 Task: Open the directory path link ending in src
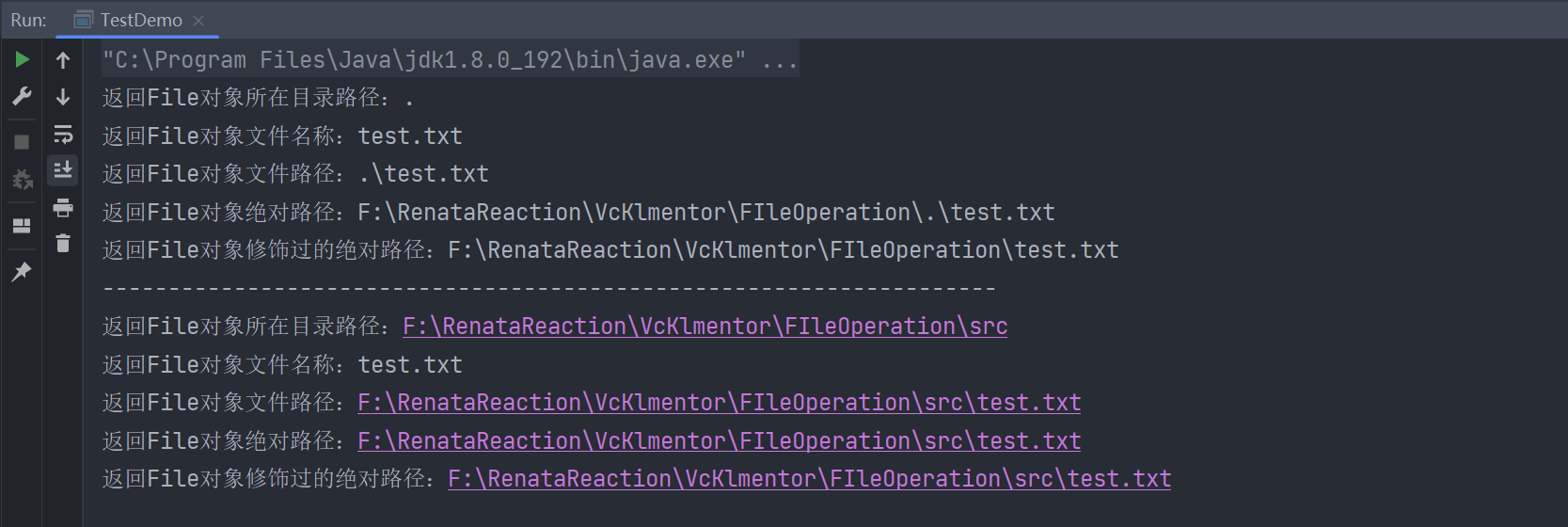point(705,327)
